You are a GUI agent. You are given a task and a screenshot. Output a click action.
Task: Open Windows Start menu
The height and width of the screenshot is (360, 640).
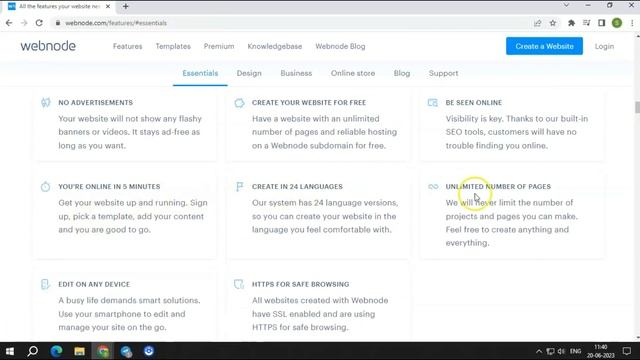10,351
